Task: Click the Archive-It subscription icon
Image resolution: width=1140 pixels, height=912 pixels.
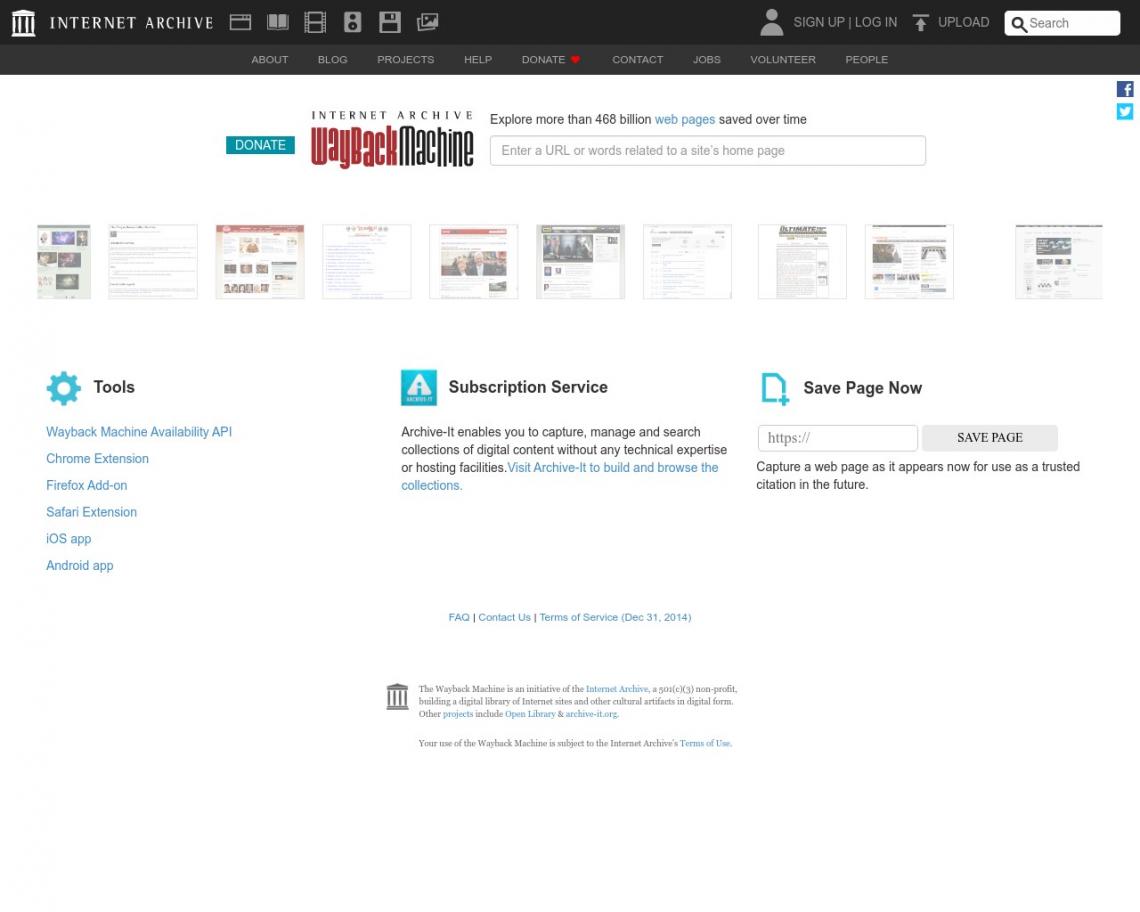Action: [x=419, y=388]
